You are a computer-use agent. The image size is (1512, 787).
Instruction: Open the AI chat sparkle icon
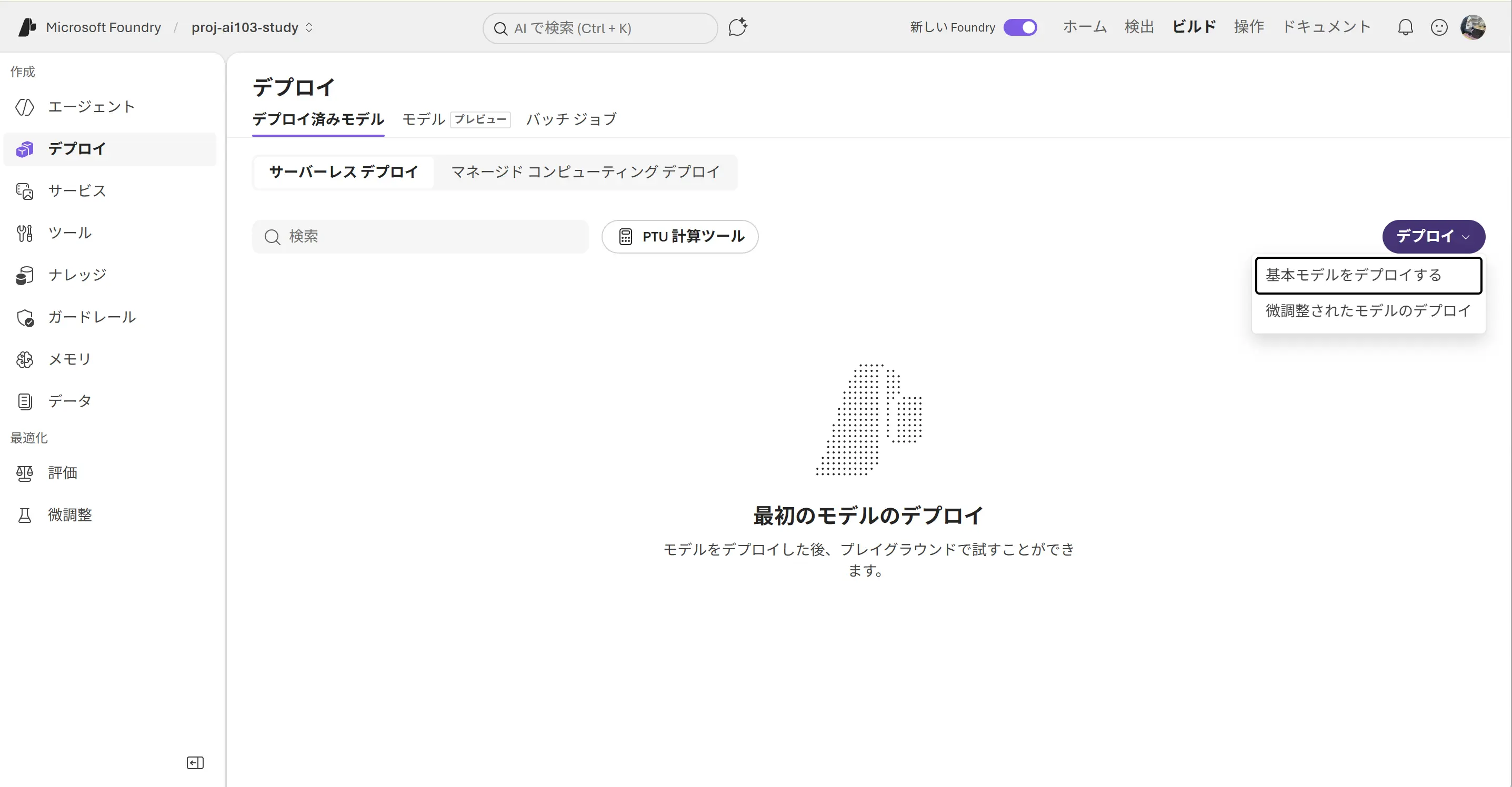[x=738, y=27]
